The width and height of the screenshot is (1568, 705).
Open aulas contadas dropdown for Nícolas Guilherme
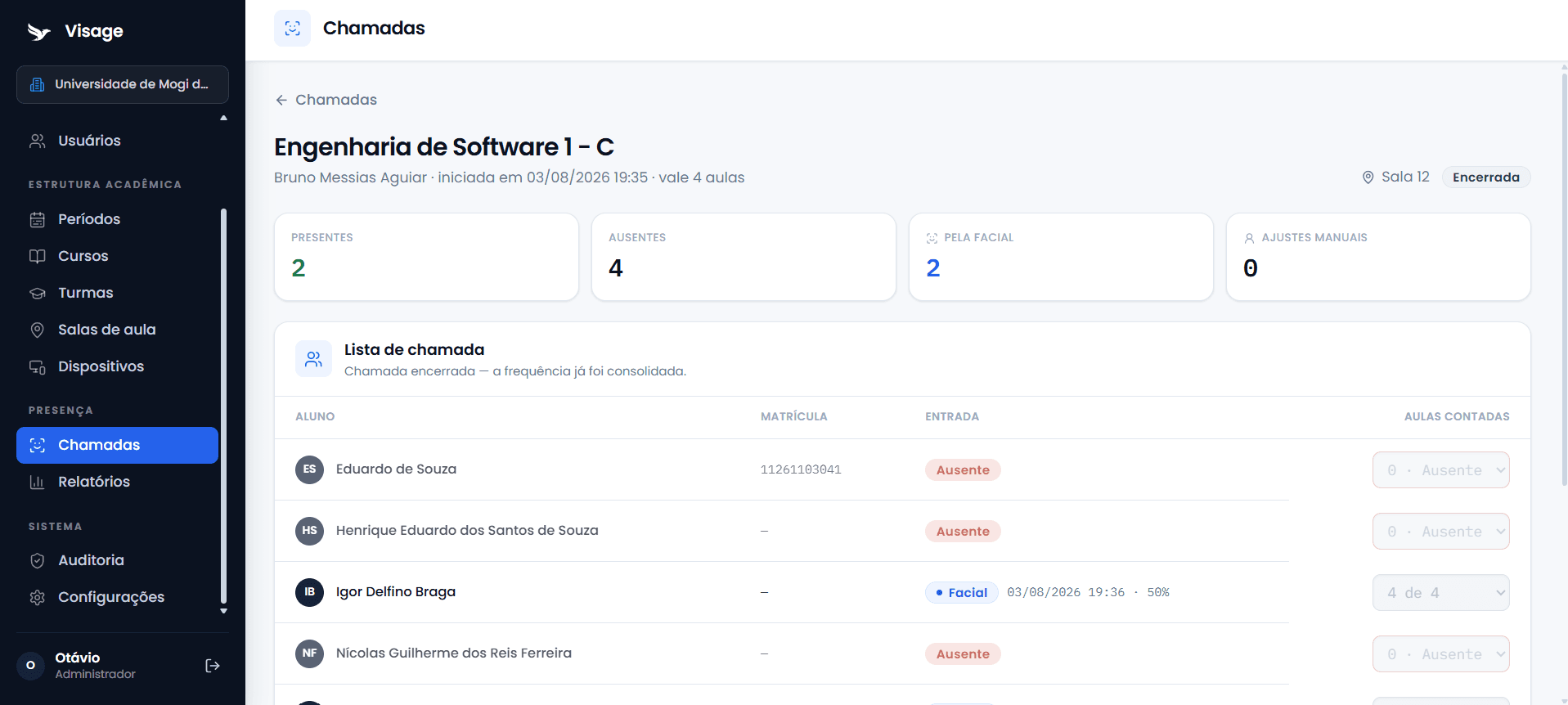(x=1441, y=654)
